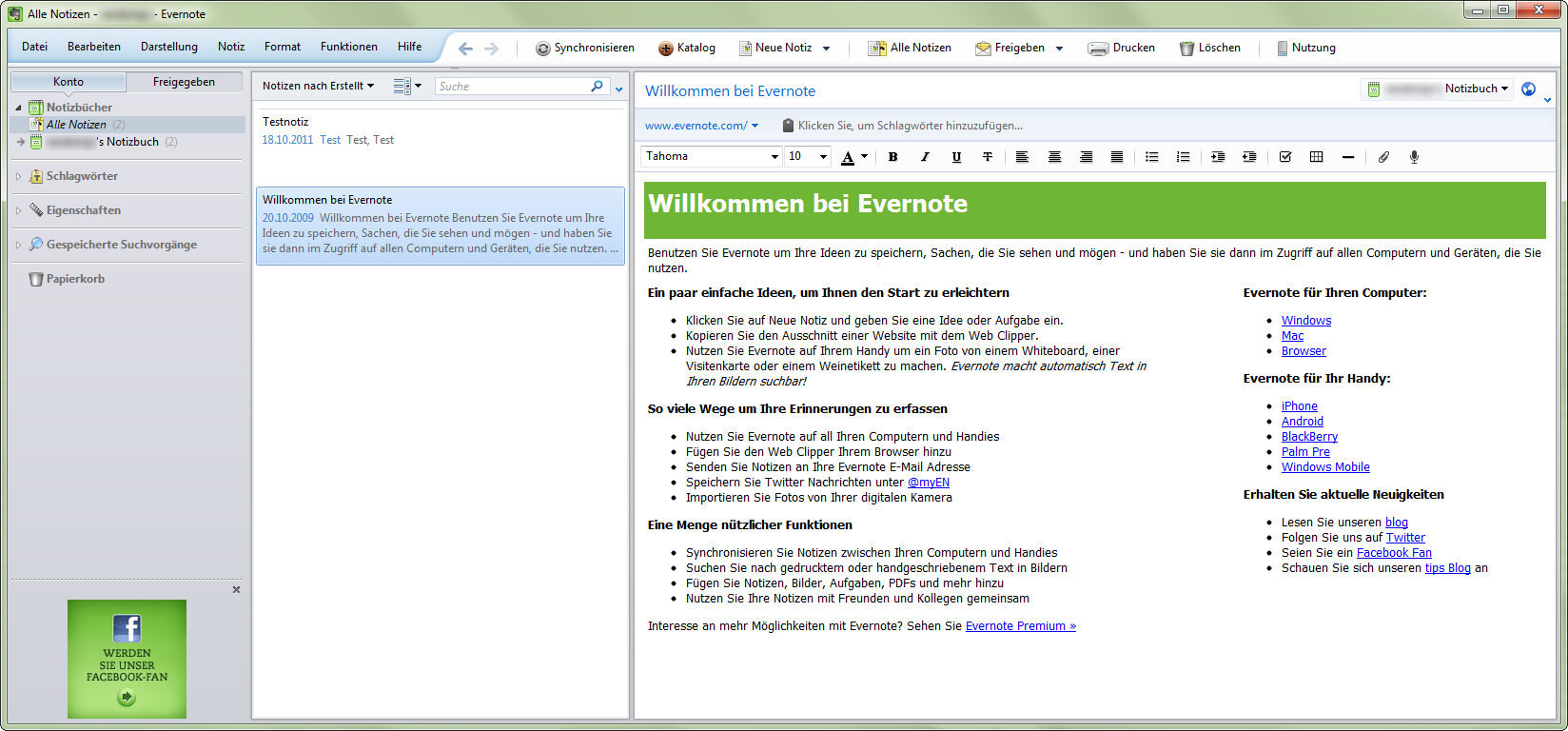
Task: Go back with the left arrow
Action: pyautogui.click(x=465, y=49)
